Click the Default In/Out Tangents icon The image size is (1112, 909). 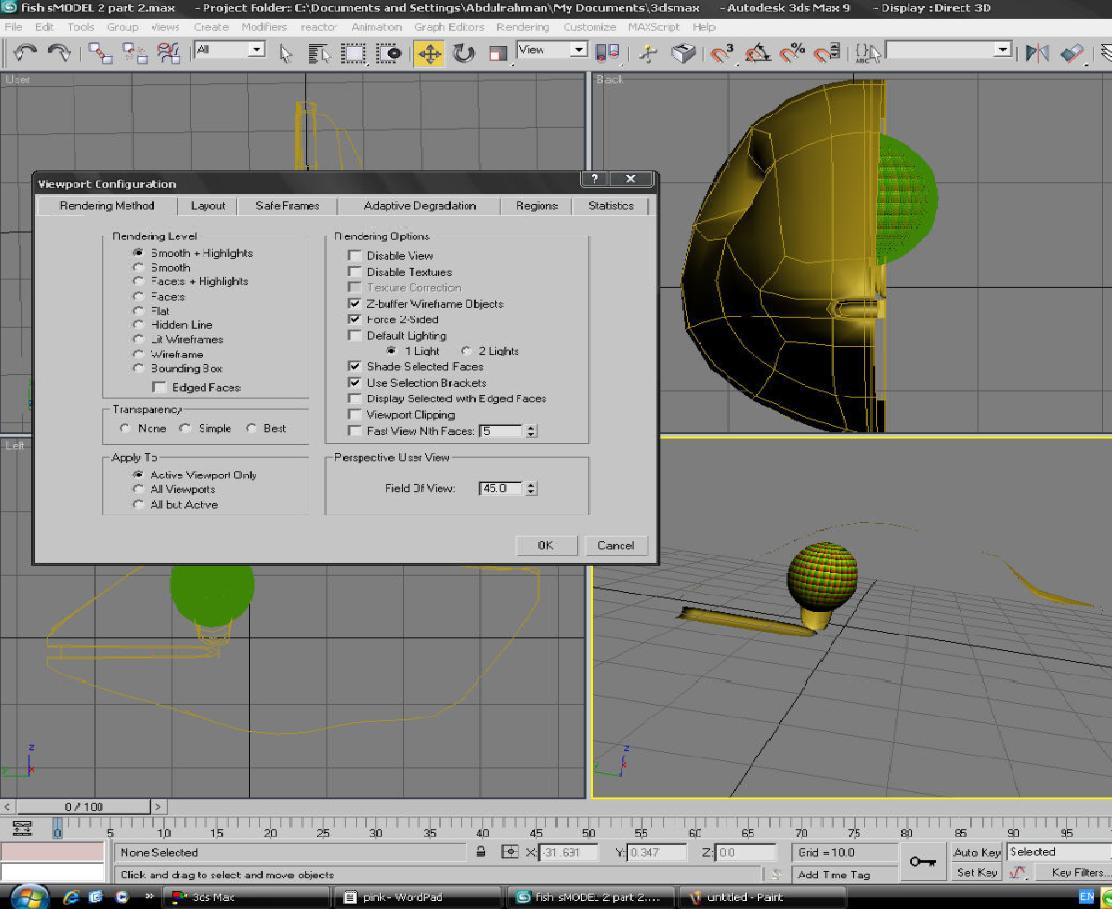[1018, 873]
